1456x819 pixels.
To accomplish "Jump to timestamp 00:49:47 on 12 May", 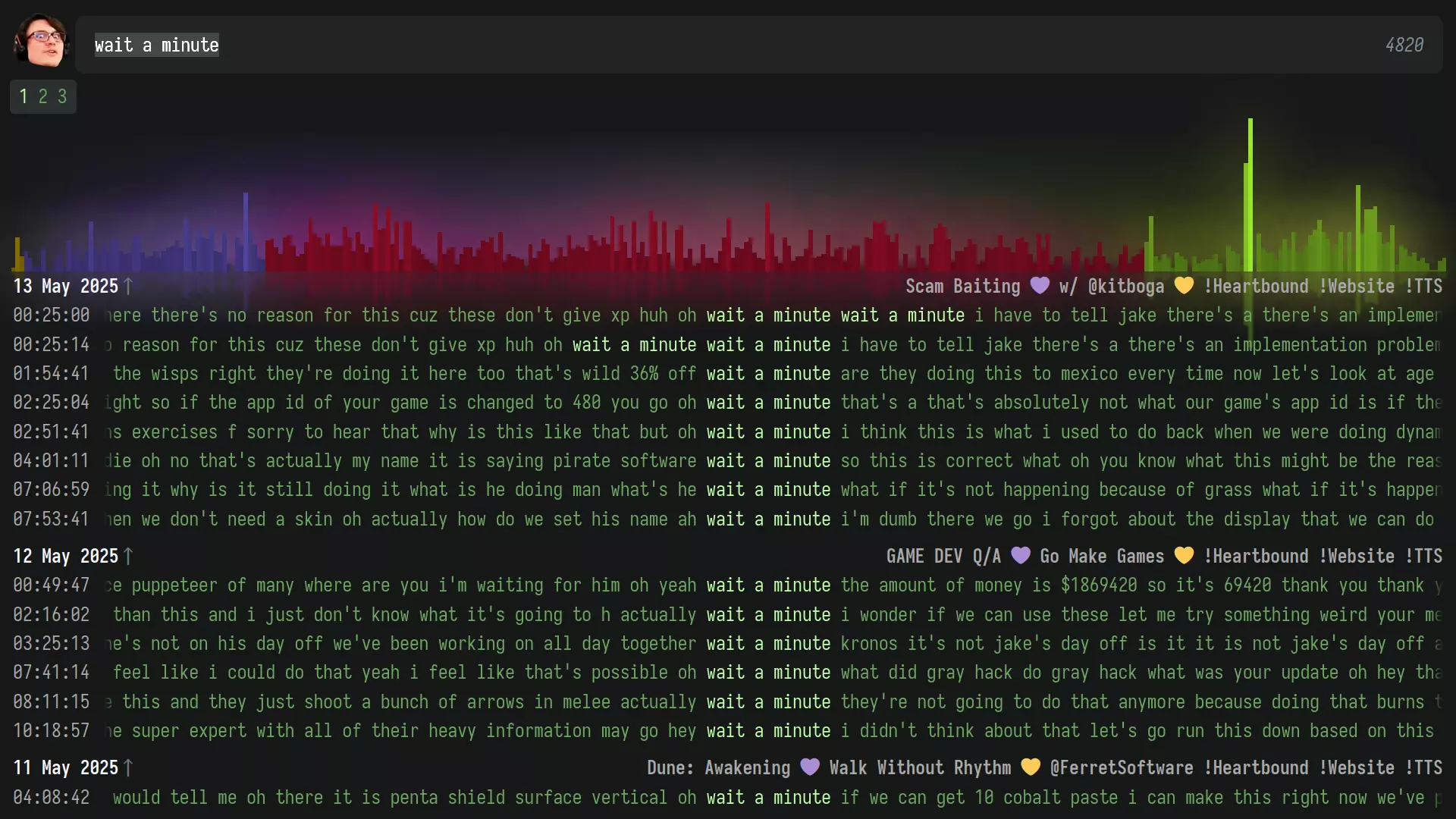I will (x=51, y=585).
